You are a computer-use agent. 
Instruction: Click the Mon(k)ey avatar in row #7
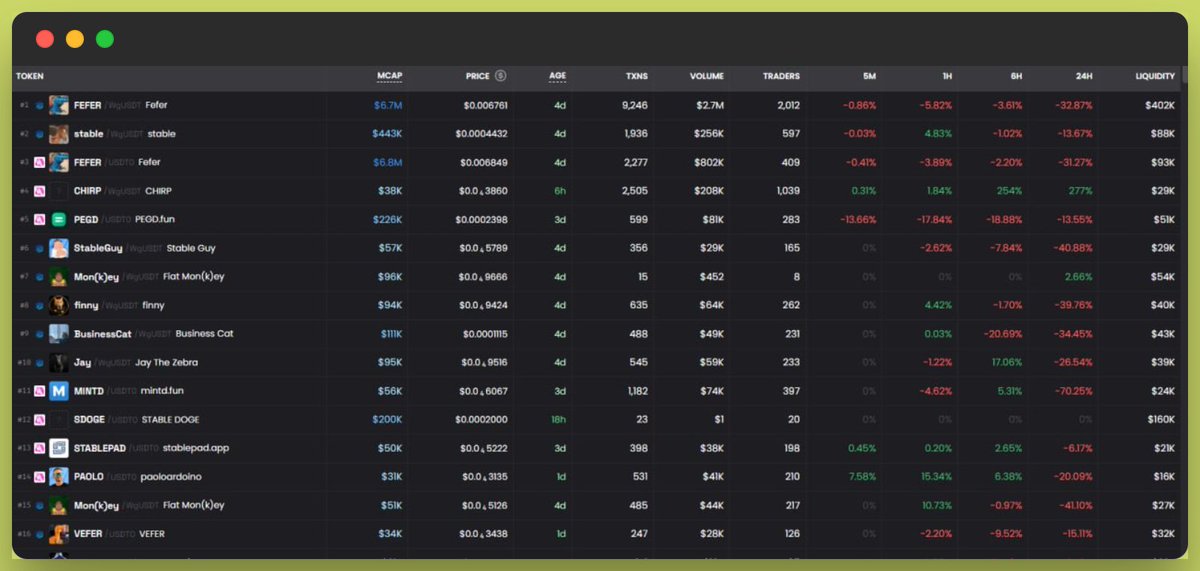tap(59, 276)
